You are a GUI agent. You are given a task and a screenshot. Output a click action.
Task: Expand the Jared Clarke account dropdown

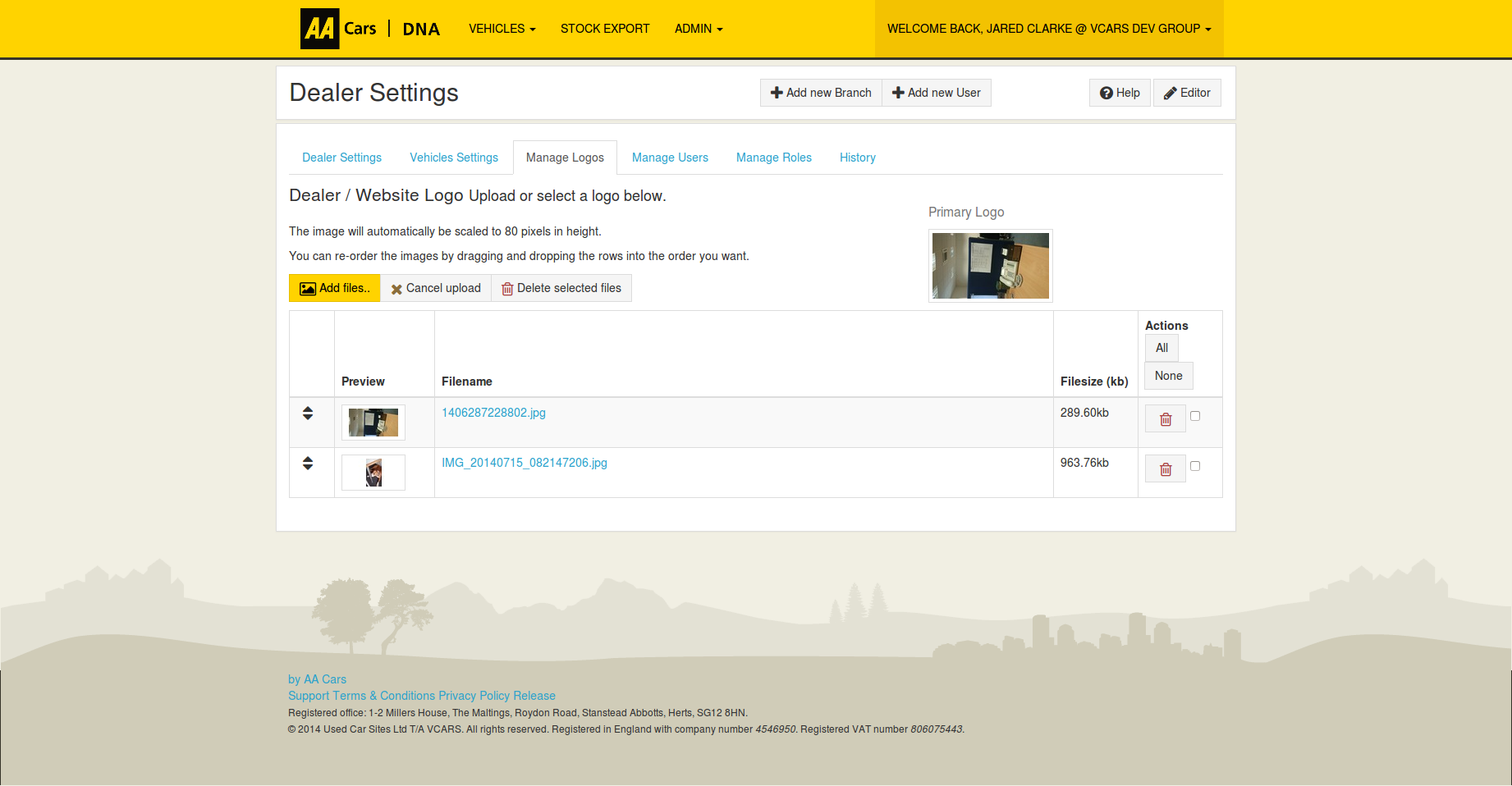tap(1048, 28)
